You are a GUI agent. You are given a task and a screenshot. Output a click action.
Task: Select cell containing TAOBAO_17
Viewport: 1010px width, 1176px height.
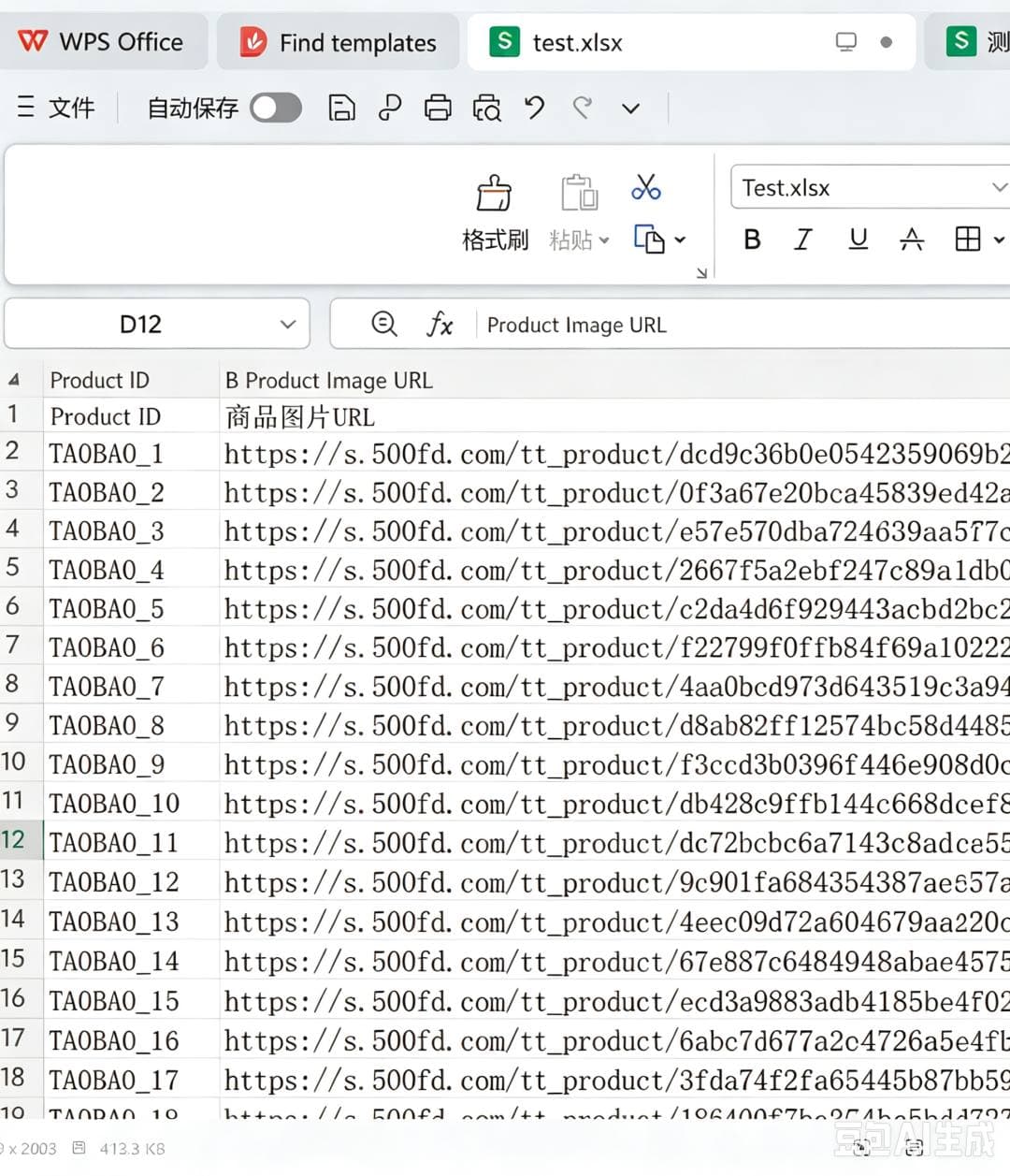click(x=131, y=1081)
